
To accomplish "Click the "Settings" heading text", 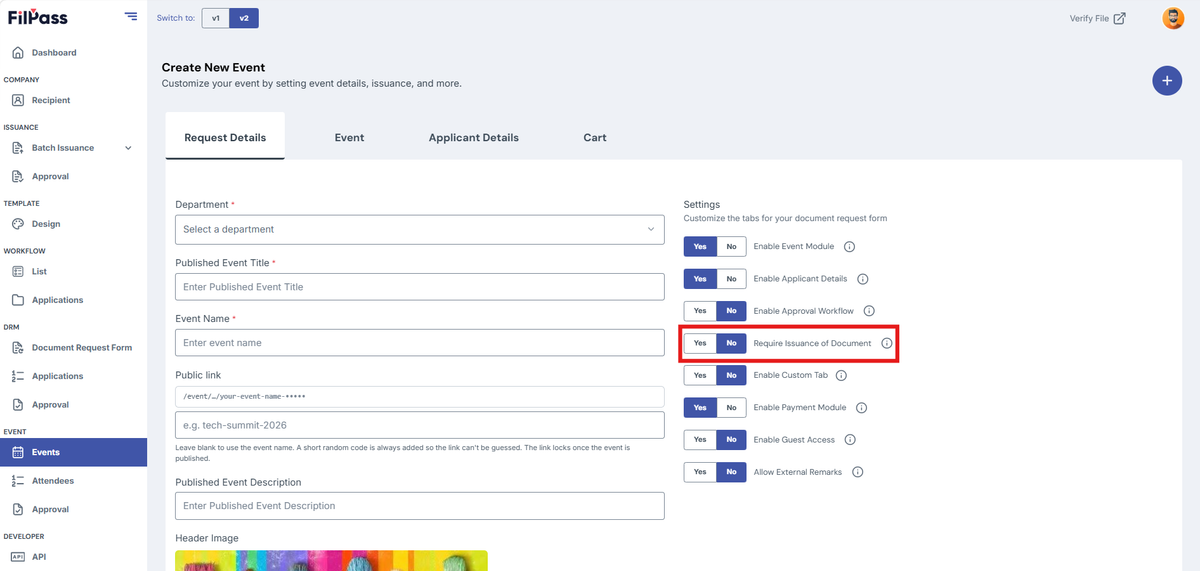I will point(702,204).
